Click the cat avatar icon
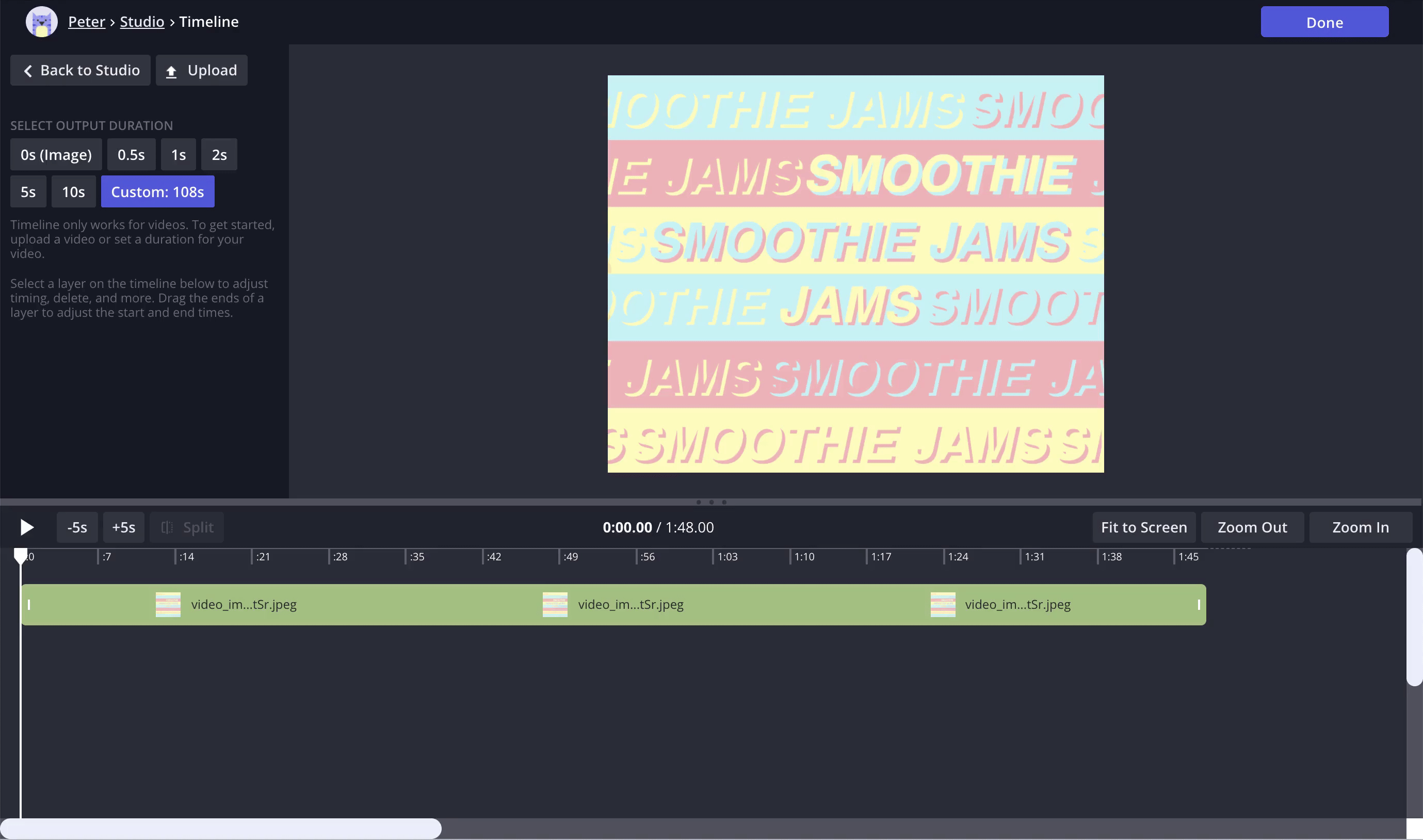This screenshot has height=840, width=1423. [x=41, y=22]
